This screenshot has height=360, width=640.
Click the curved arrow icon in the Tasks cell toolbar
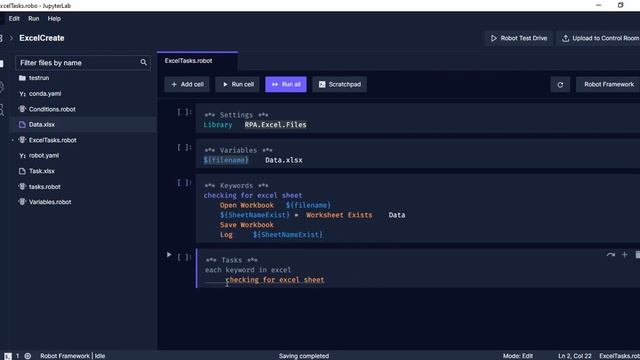click(610, 255)
